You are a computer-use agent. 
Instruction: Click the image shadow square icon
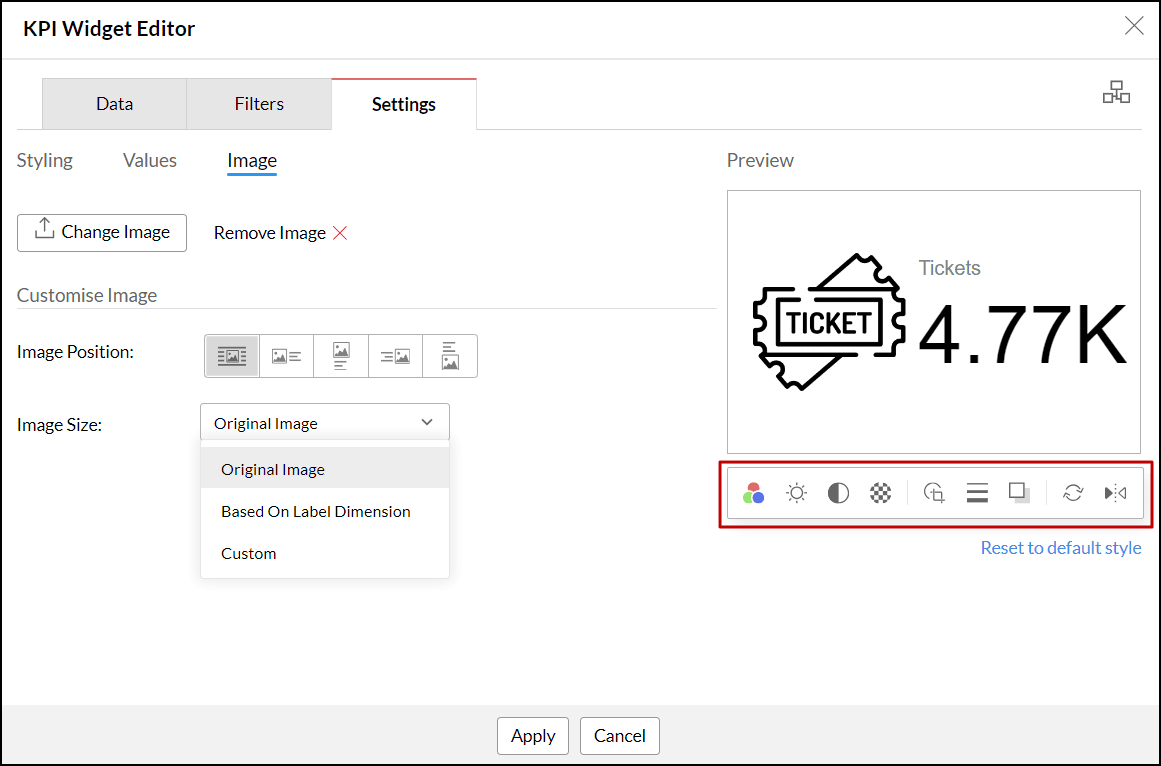point(1019,493)
